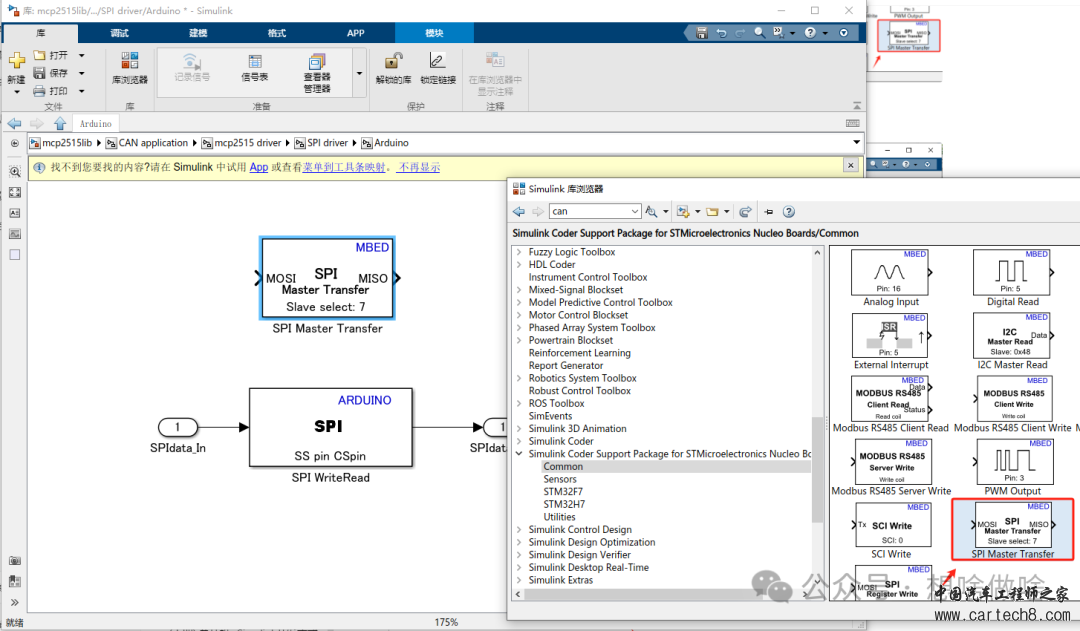Toggle the area box tool on canvas palette
The height and width of the screenshot is (631, 1080).
pos(14,255)
